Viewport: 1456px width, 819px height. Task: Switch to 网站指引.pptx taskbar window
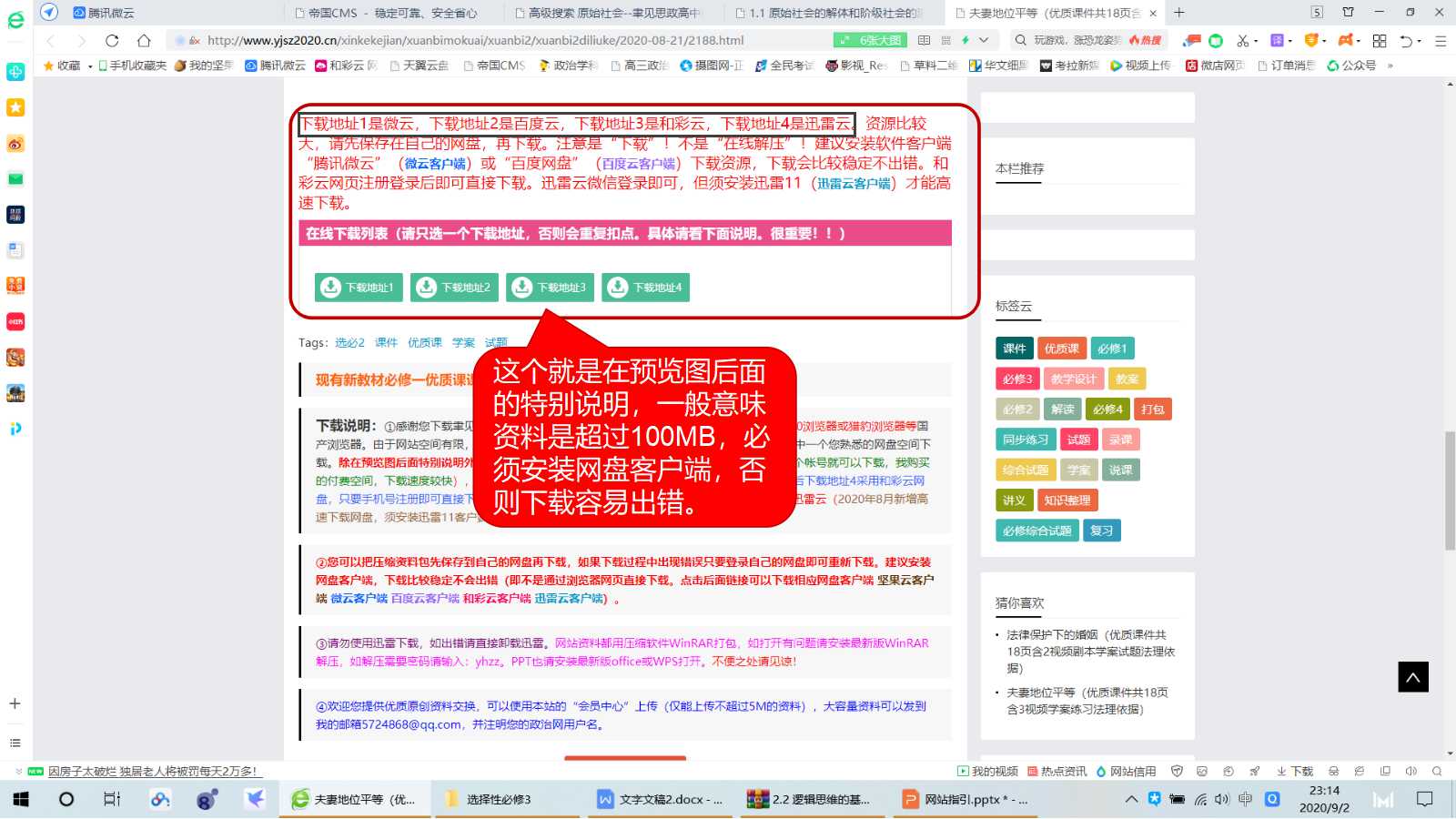[966, 799]
